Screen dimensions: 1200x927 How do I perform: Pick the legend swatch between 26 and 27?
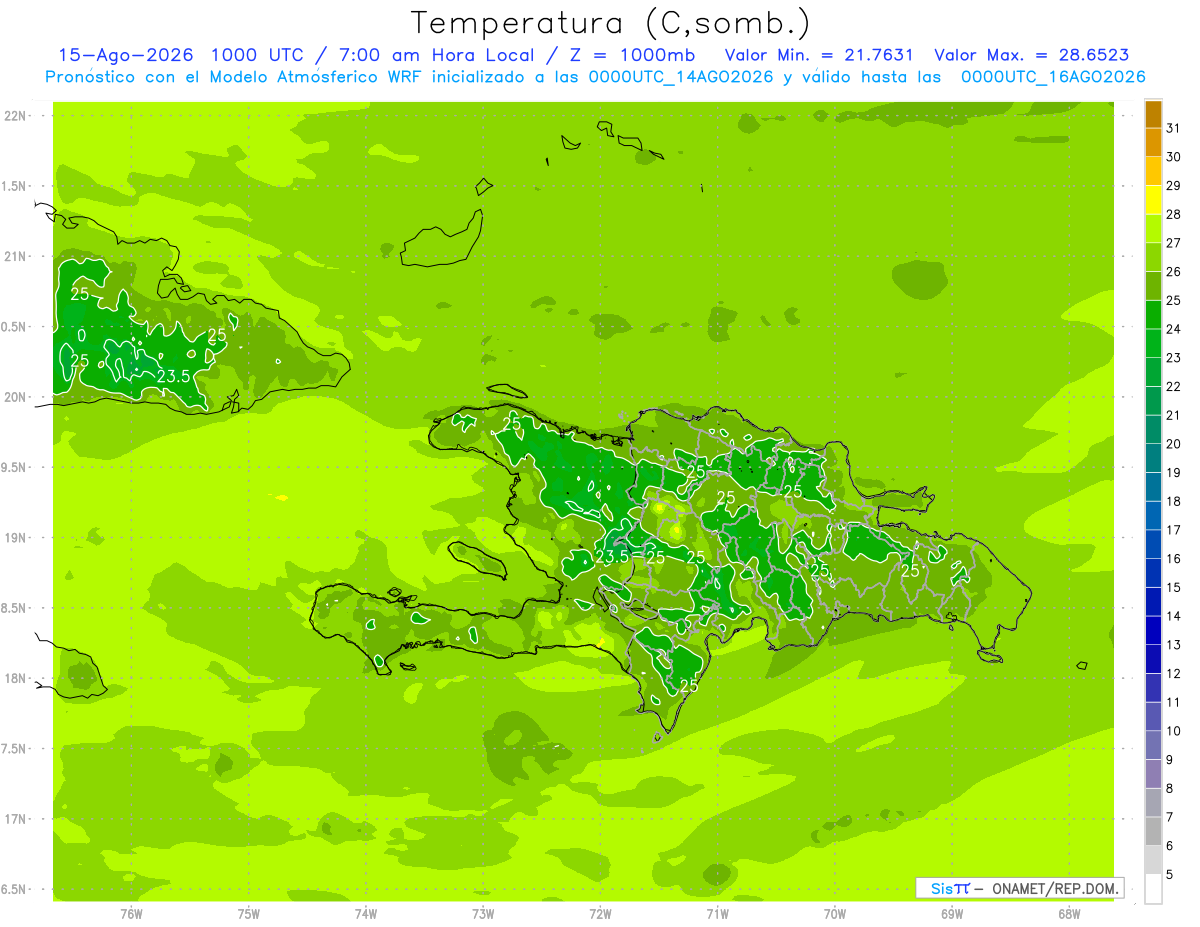tap(1154, 257)
